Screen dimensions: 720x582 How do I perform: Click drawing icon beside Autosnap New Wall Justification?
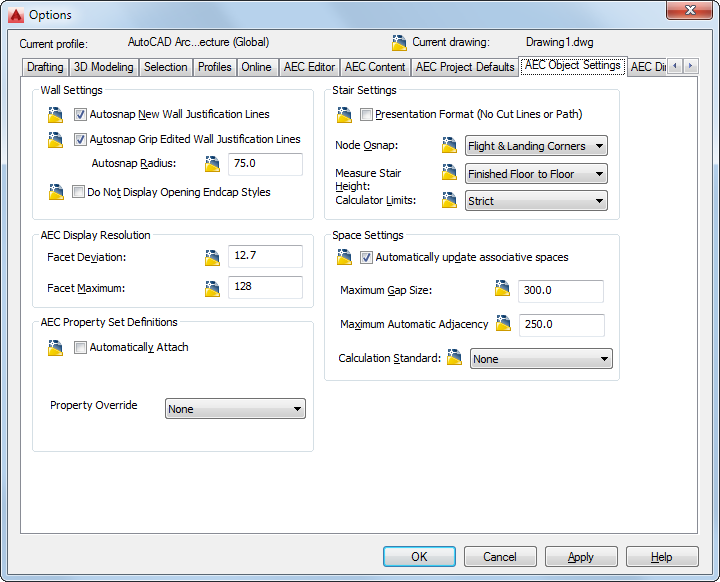(56, 115)
